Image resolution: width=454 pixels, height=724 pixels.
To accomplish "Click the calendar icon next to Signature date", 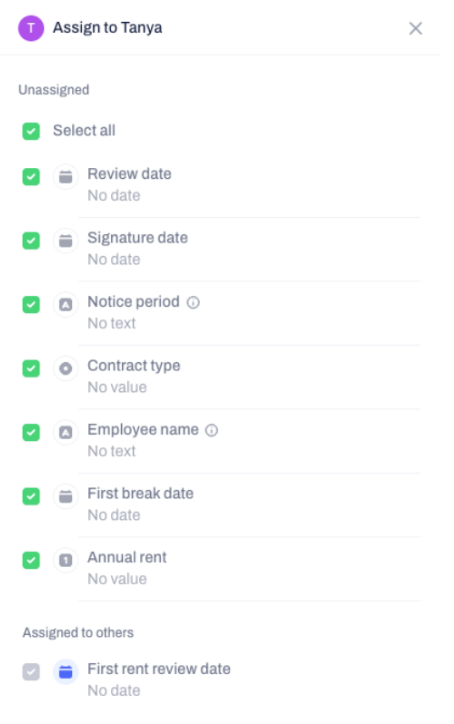I will [x=66, y=241].
